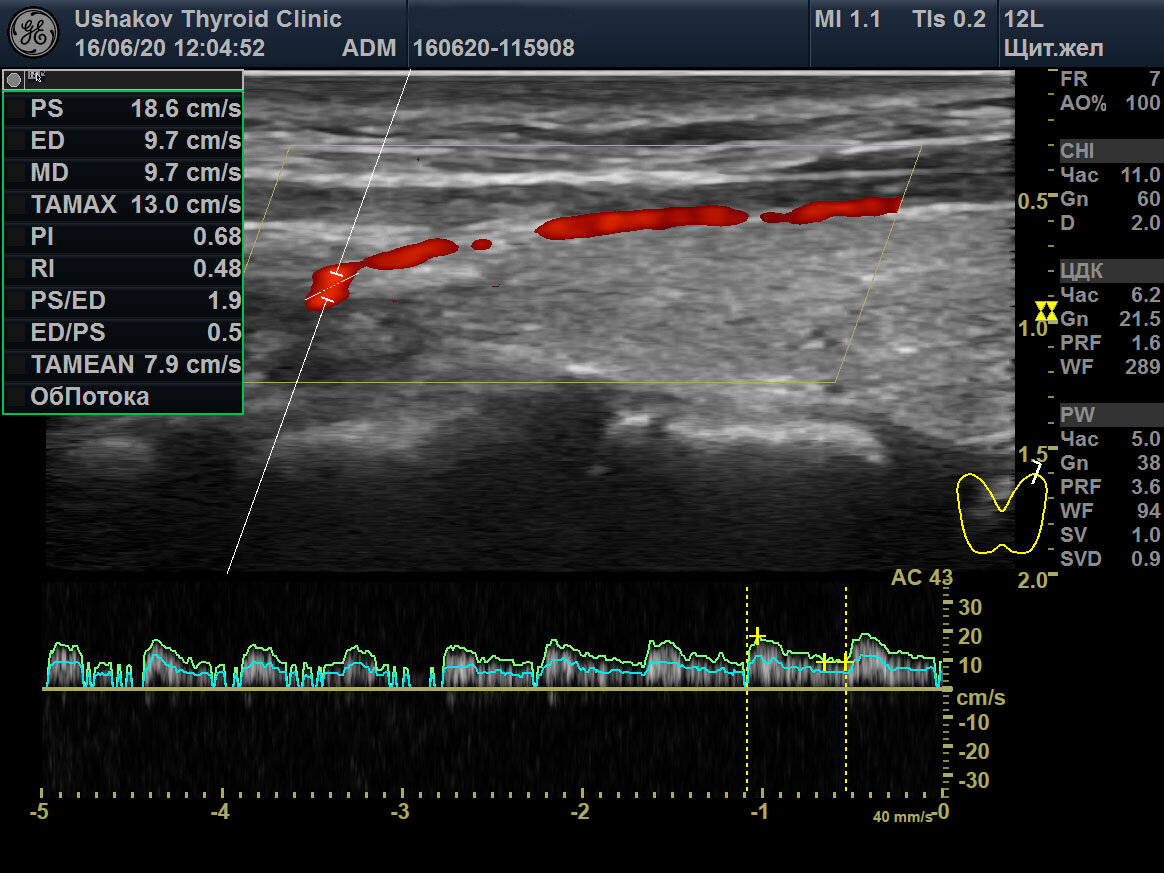Open the ЦДК parameter section header
This screenshot has height=873, width=1164.
[x=1110, y=271]
